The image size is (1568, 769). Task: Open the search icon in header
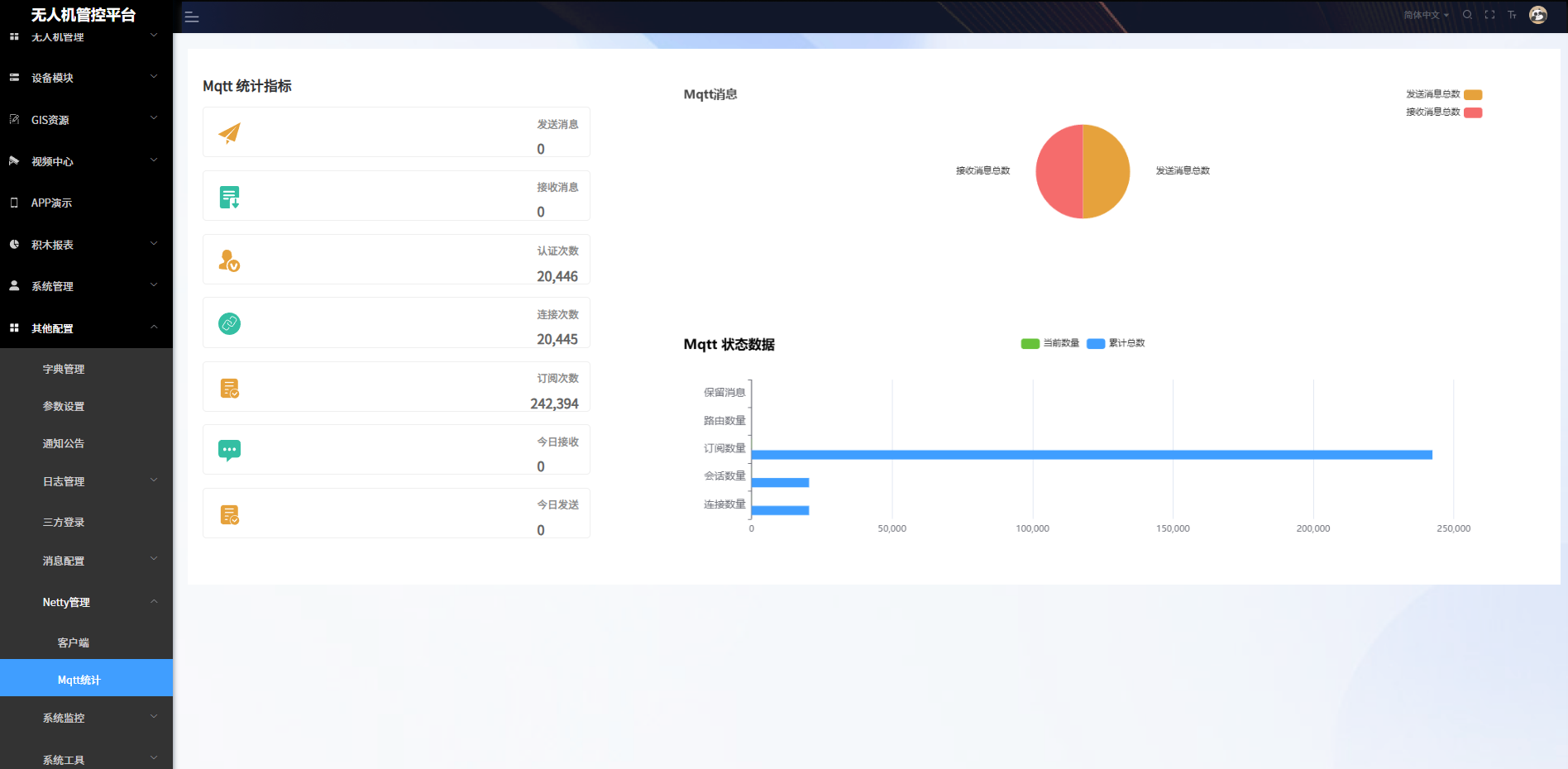tap(1467, 15)
